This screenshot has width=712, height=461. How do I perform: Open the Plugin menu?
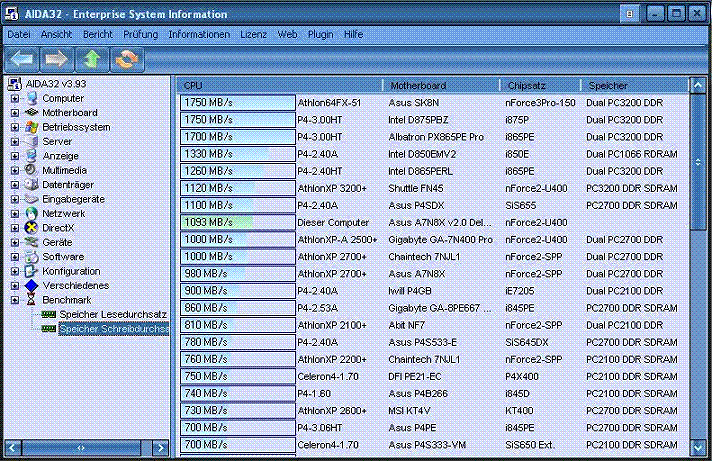tap(321, 35)
